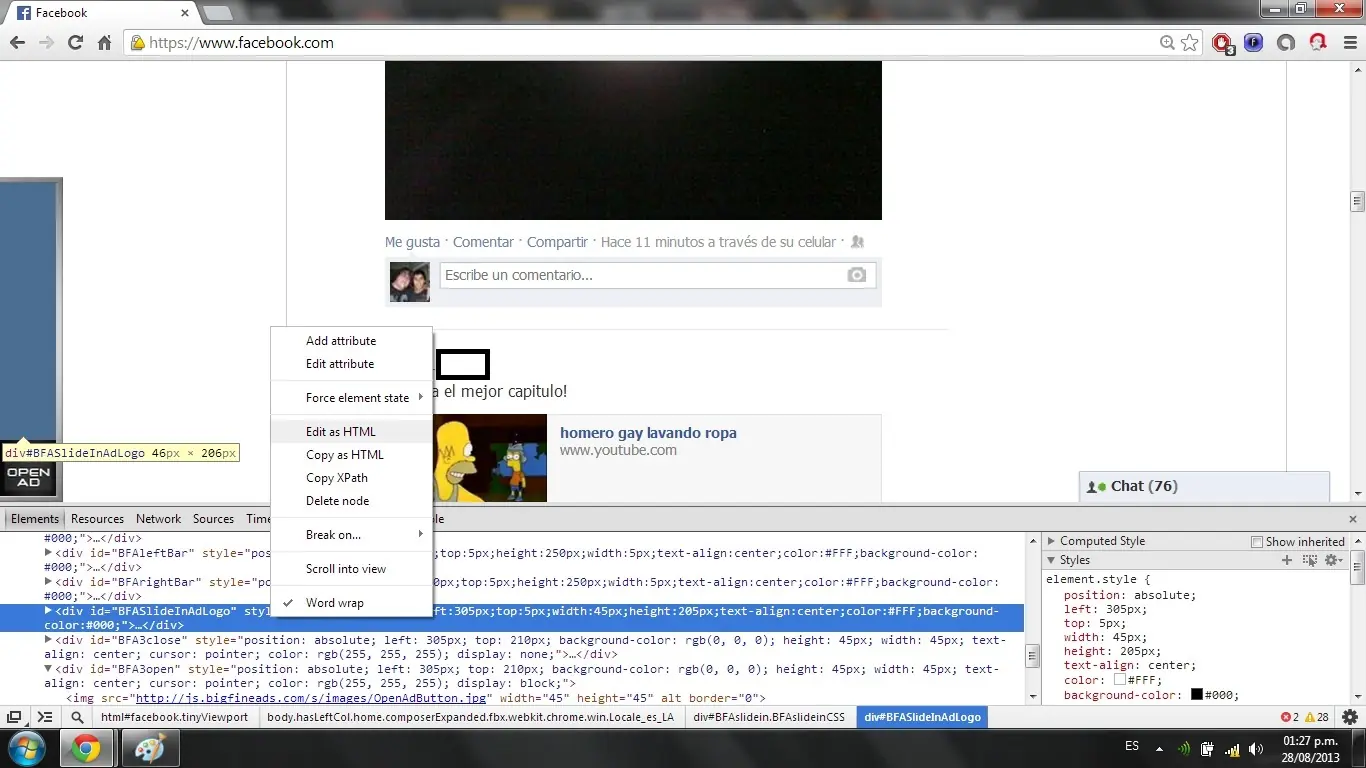Expand the BFAleftBar div node
The width and height of the screenshot is (1366, 768).
click(x=48, y=553)
